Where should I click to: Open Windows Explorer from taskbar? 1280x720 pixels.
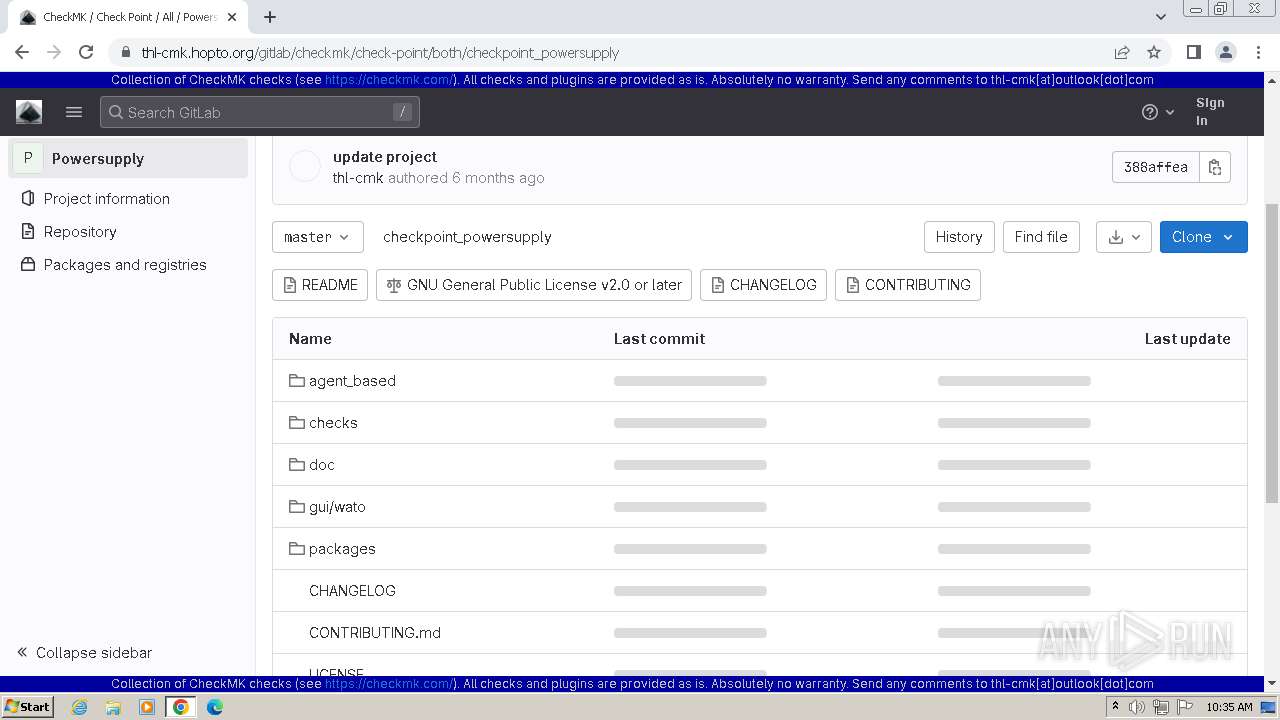(113, 707)
